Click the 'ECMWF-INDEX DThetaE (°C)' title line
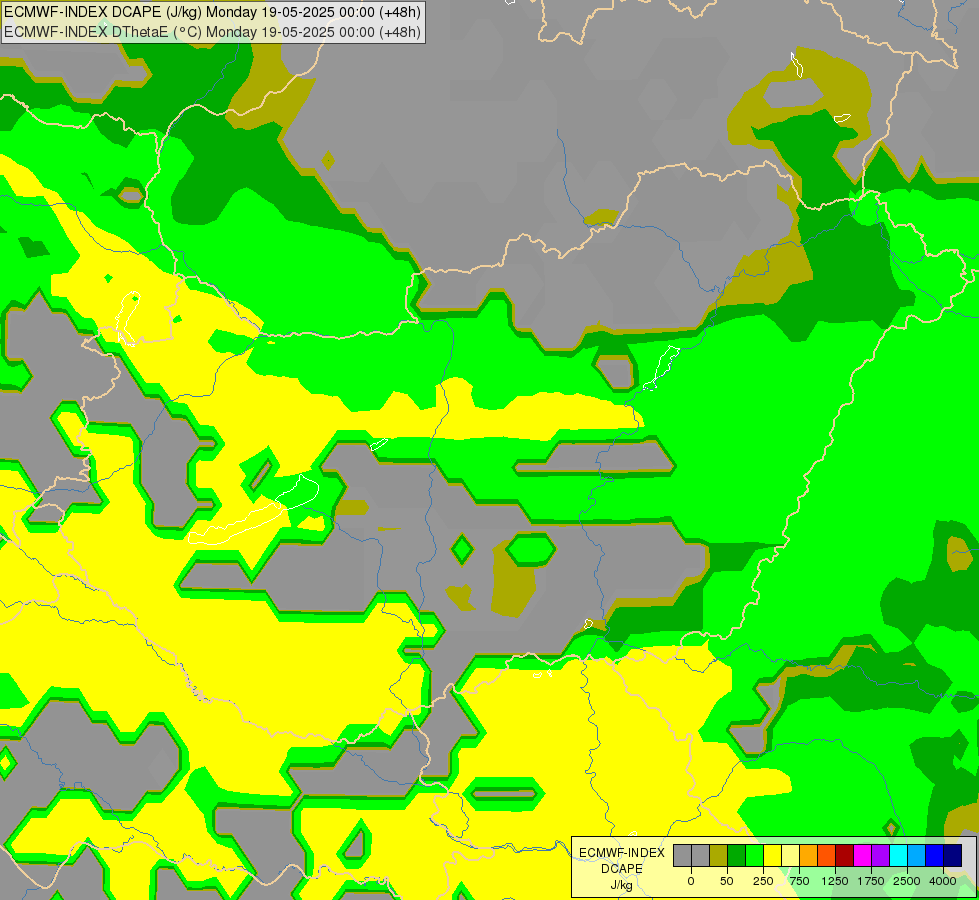The width and height of the screenshot is (979, 900). 212,32
